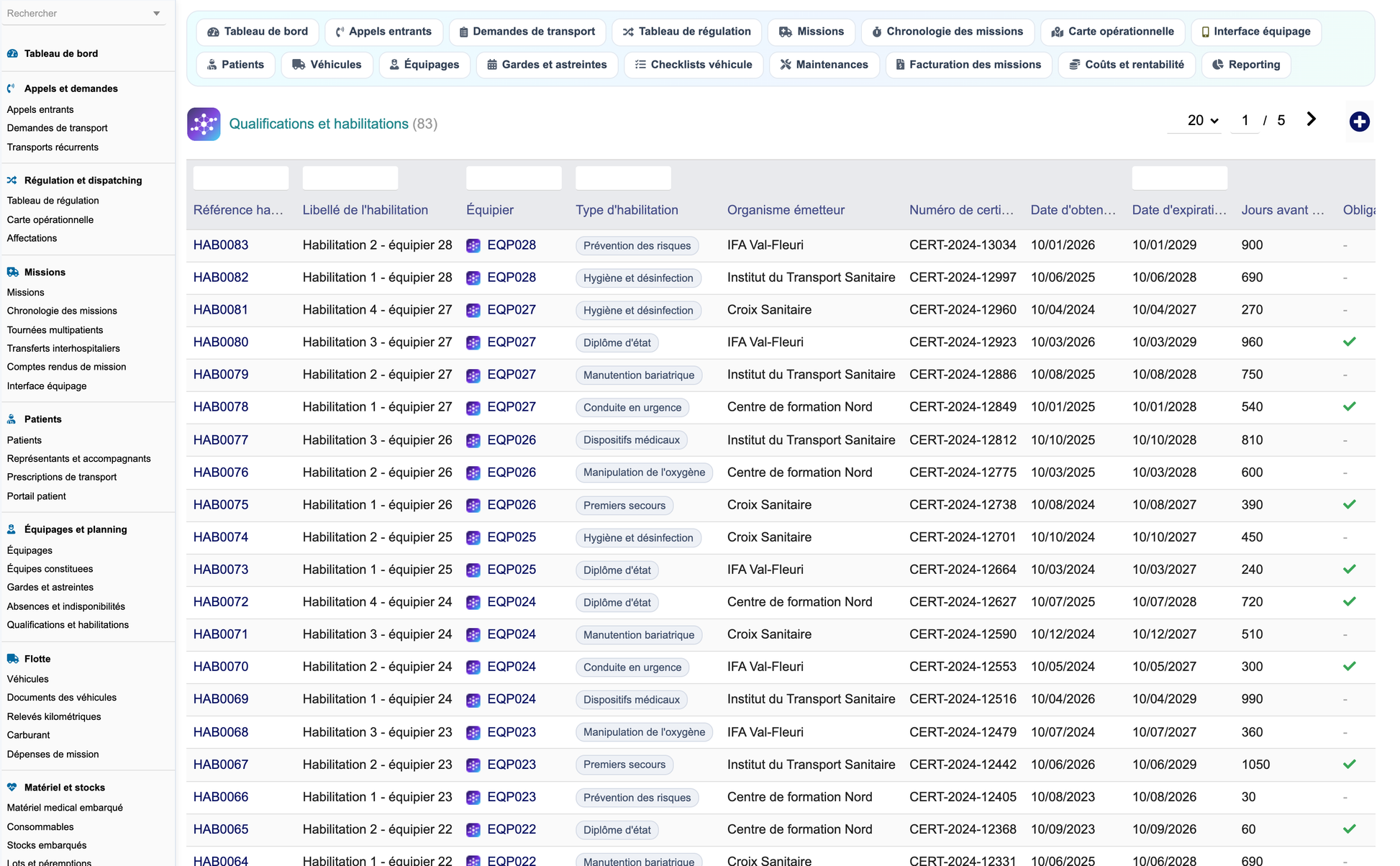The image size is (1400, 866).
Task: Go to next page with chevron arrow
Action: tap(1311, 119)
